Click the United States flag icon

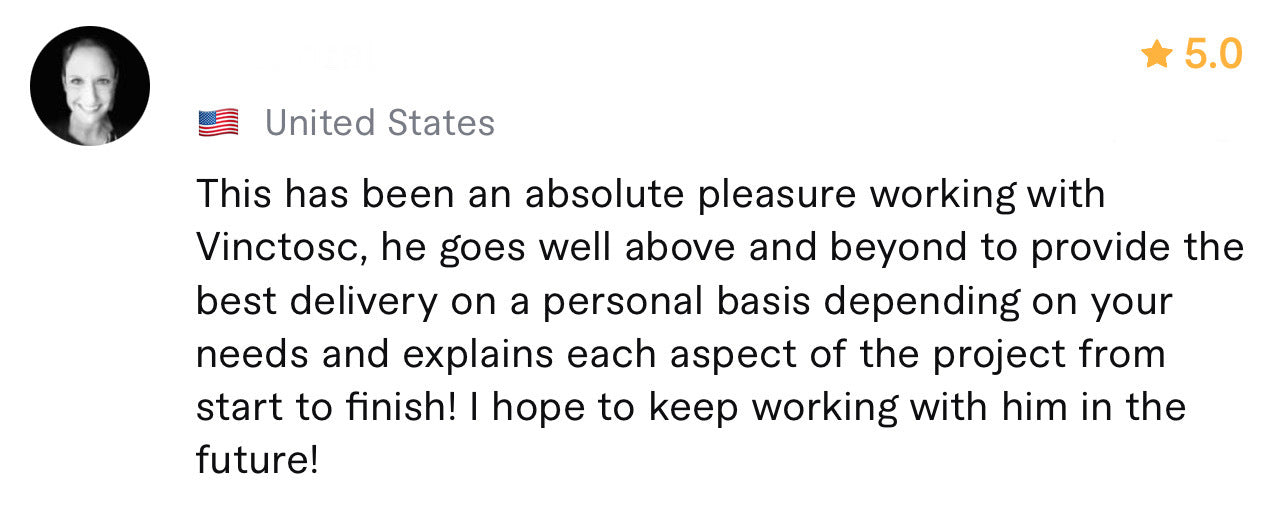pos(219,123)
